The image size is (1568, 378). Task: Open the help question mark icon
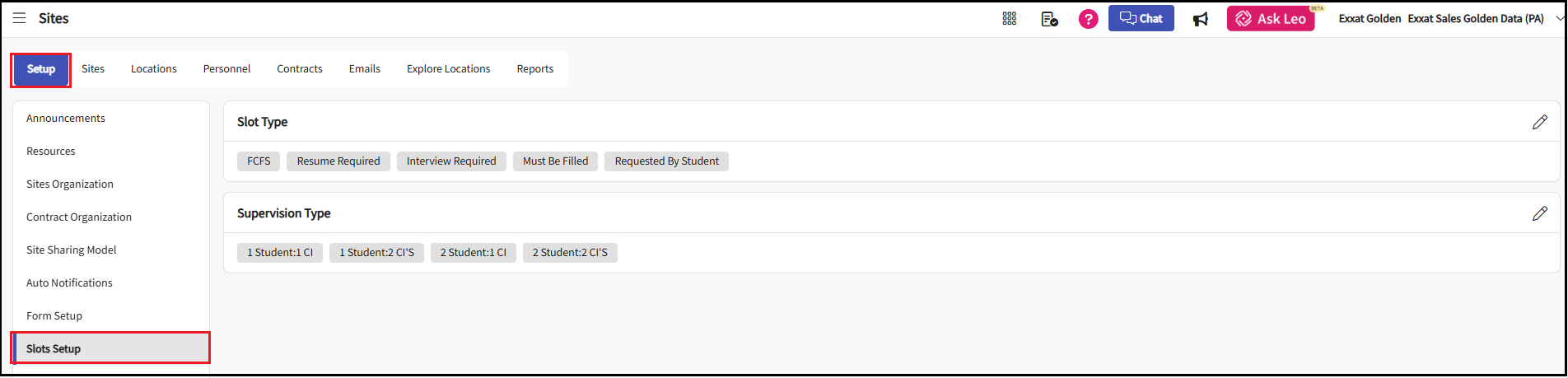[1088, 18]
